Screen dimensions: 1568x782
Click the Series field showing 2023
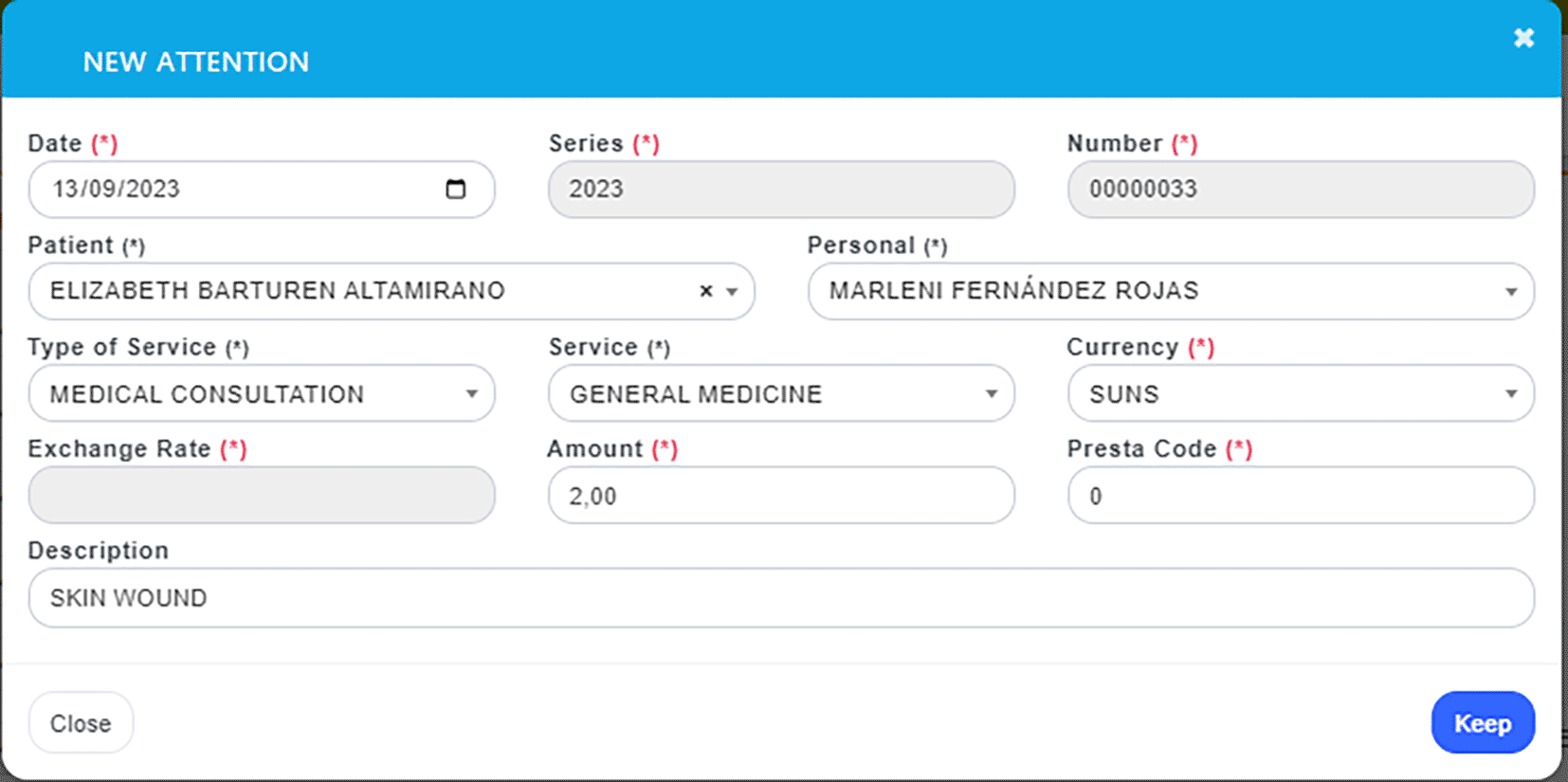(781, 189)
